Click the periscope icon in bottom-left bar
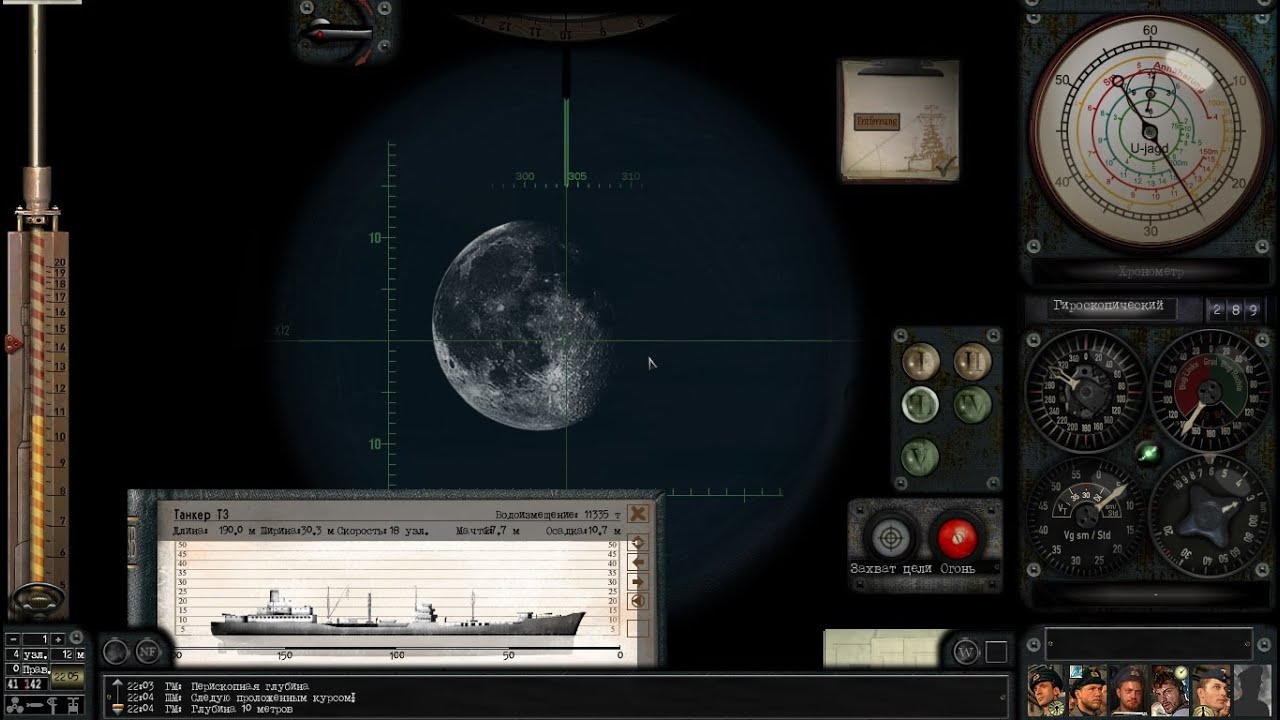Viewport: 1280px width, 720px height. [x=53, y=704]
